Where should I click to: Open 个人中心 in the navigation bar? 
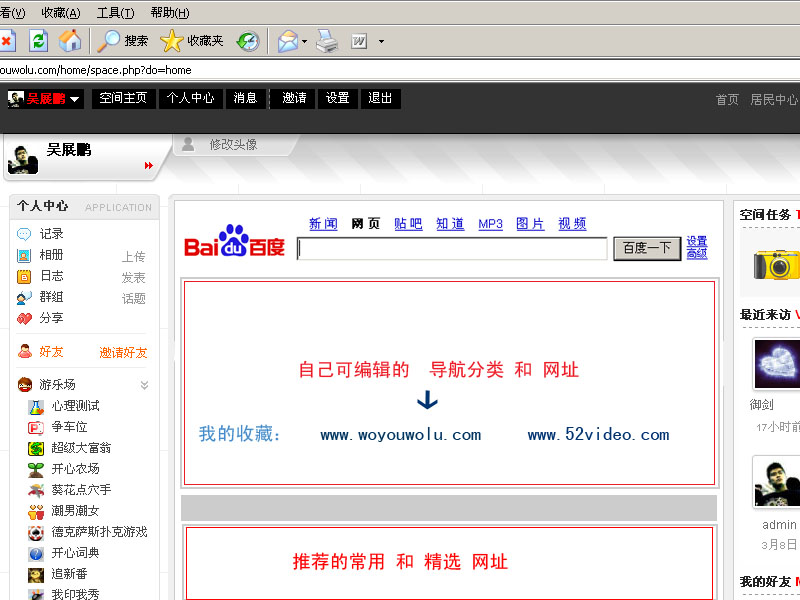(x=191, y=98)
